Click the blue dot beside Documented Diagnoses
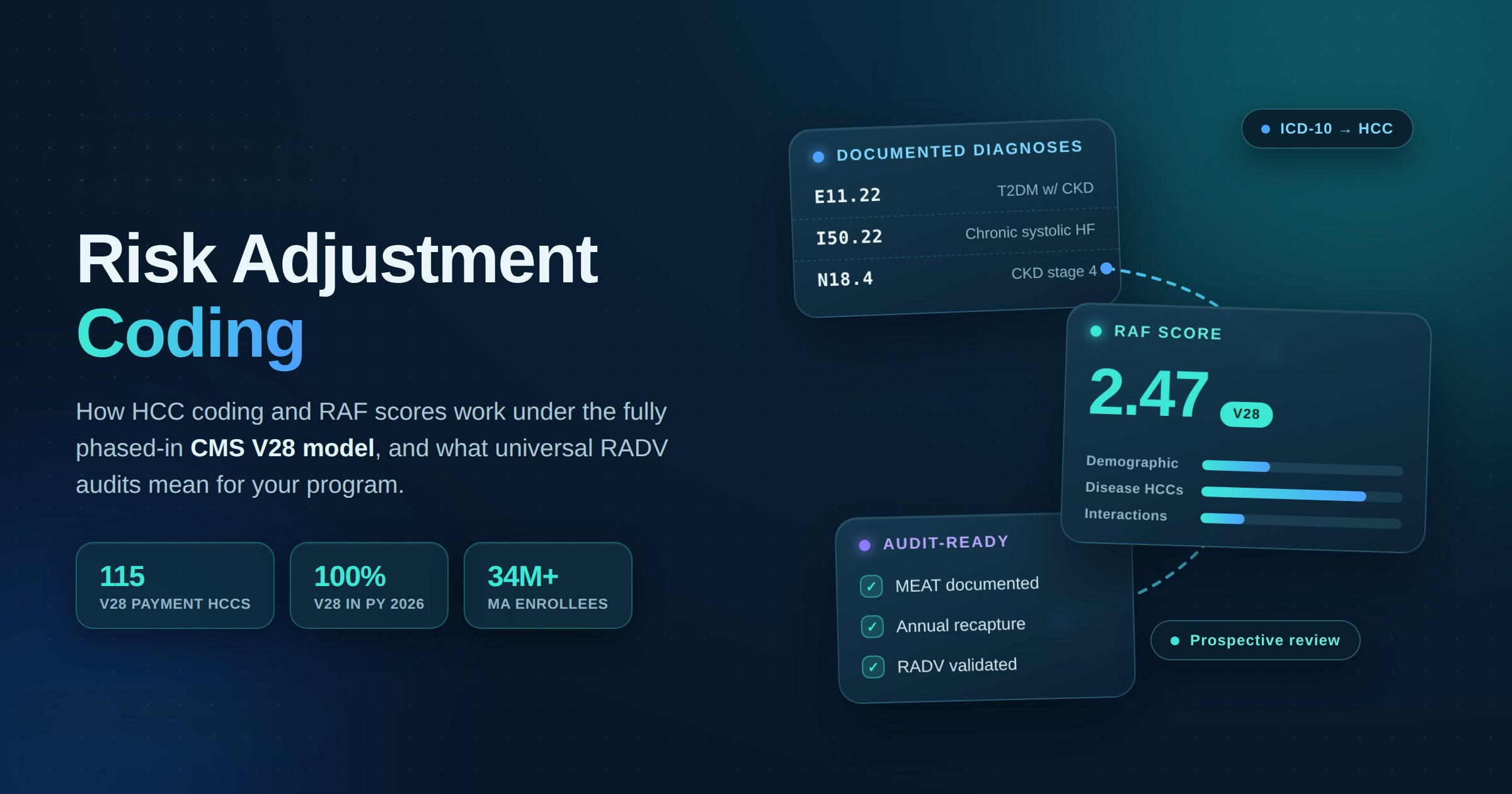The height and width of the screenshot is (794, 1512). coord(818,157)
